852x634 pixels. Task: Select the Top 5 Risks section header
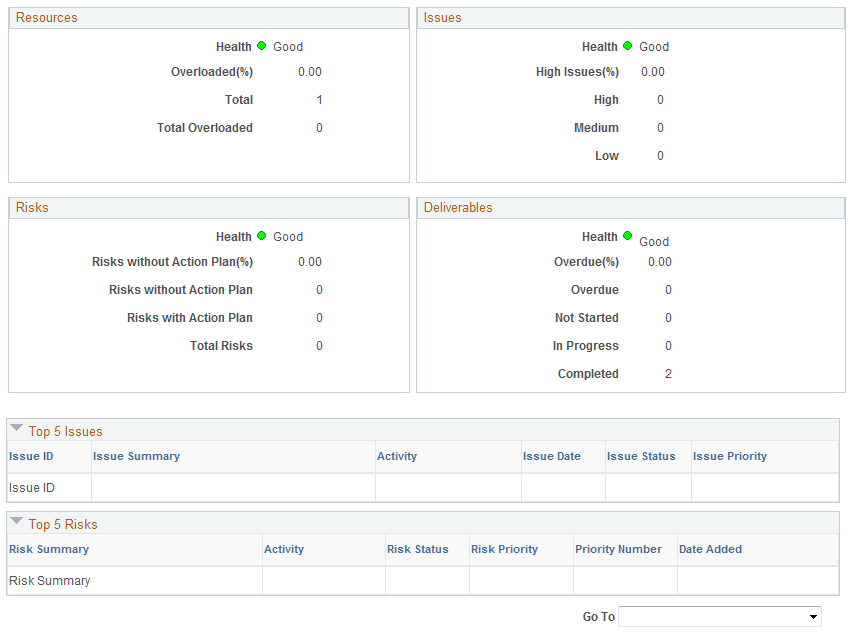tap(64, 524)
